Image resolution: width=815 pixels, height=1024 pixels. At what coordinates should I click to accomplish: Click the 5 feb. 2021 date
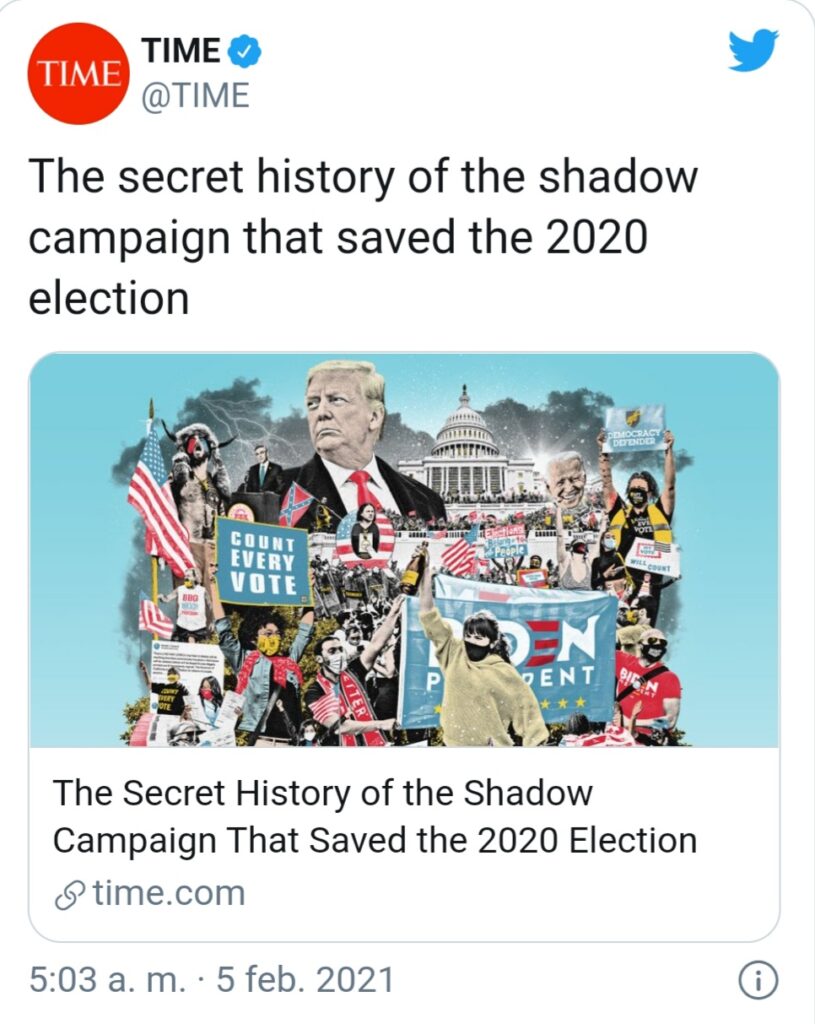(305, 980)
